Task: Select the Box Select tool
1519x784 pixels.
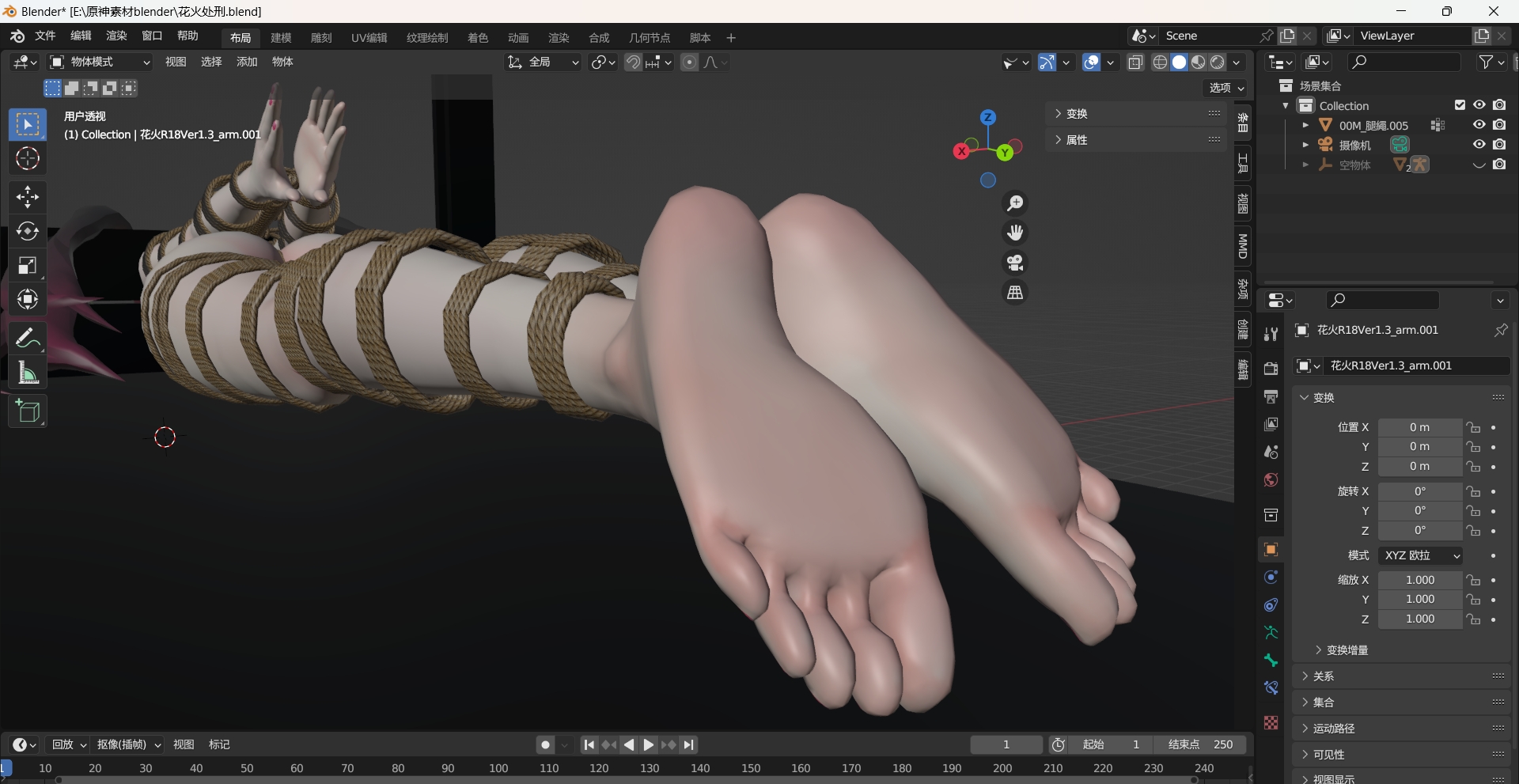Action: click(x=28, y=125)
